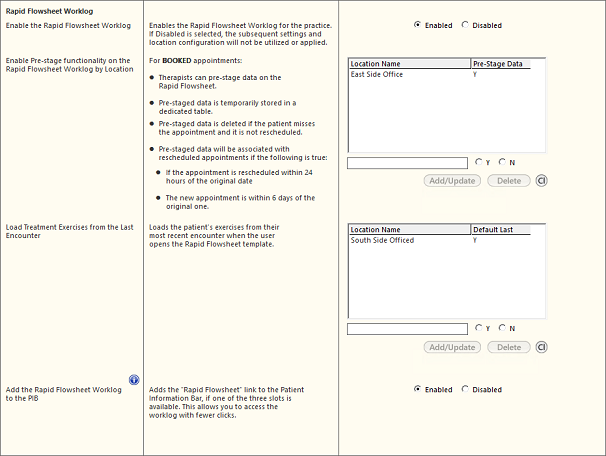Click Delete under Pre-Stage Data list
The width and height of the screenshot is (606, 456).
[509, 181]
